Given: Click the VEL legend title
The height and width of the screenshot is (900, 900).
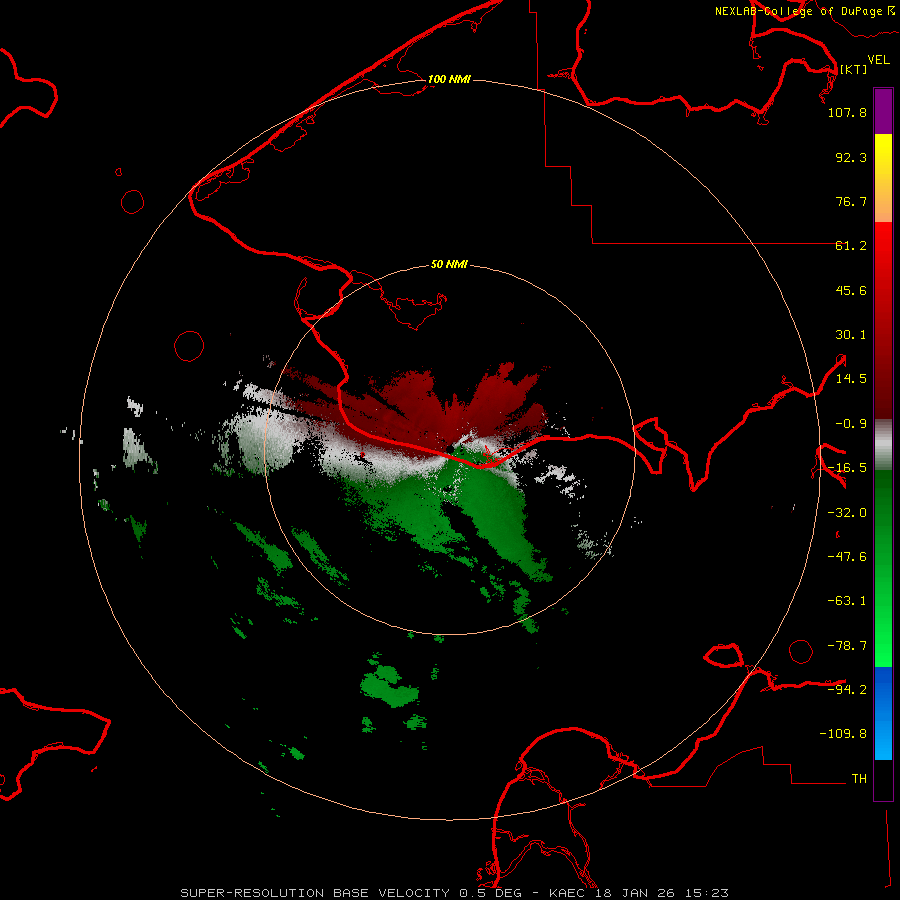Looking at the screenshot, I should click(878, 60).
